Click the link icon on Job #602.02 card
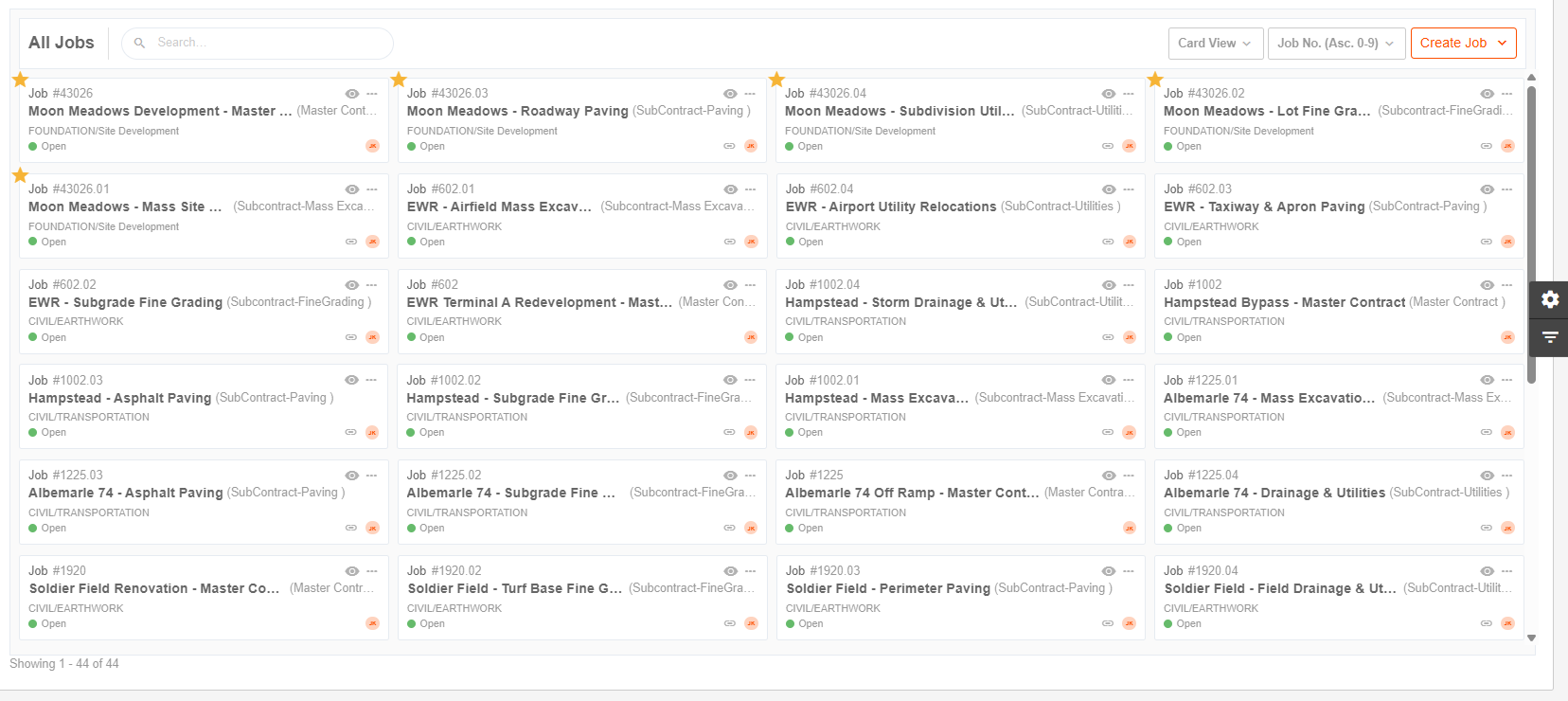The image size is (1568, 701). [351, 337]
